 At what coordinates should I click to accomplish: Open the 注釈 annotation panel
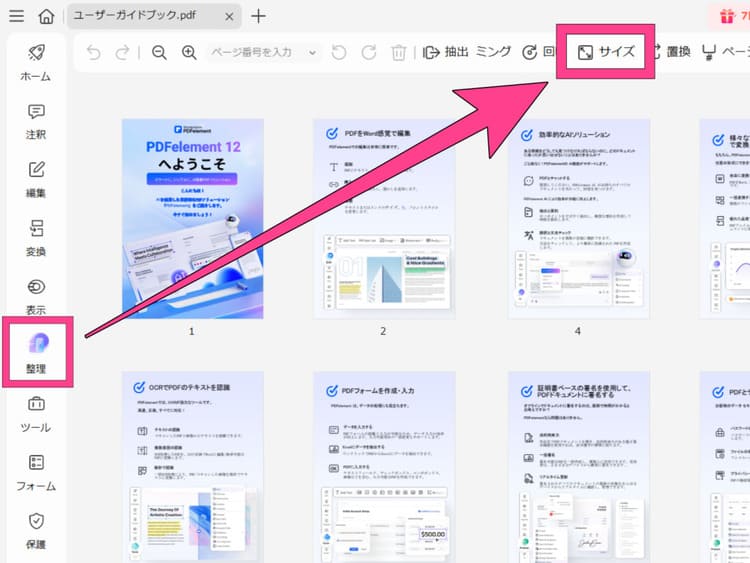pyautogui.click(x=36, y=122)
